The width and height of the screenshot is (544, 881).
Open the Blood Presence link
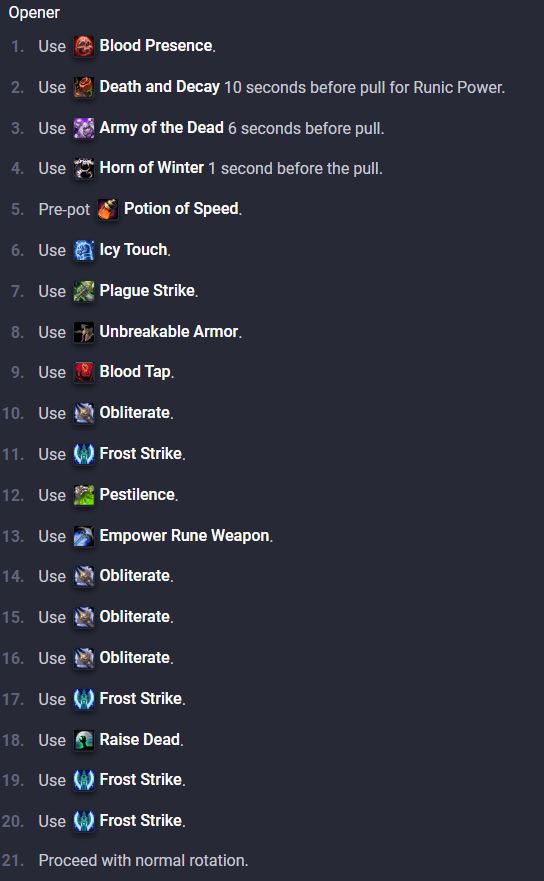(x=156, y=46)
